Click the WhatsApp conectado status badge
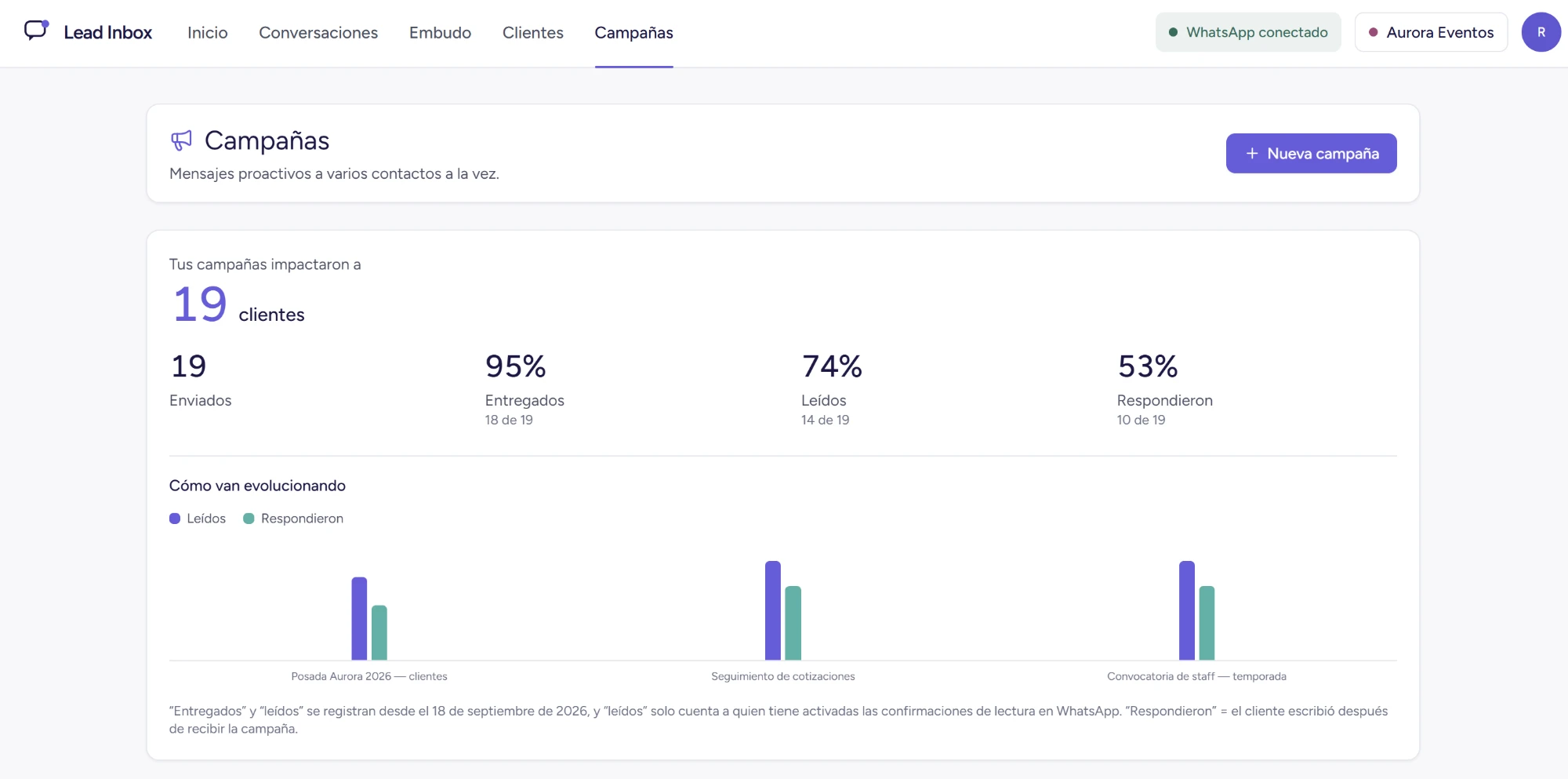 point(1248,32)
